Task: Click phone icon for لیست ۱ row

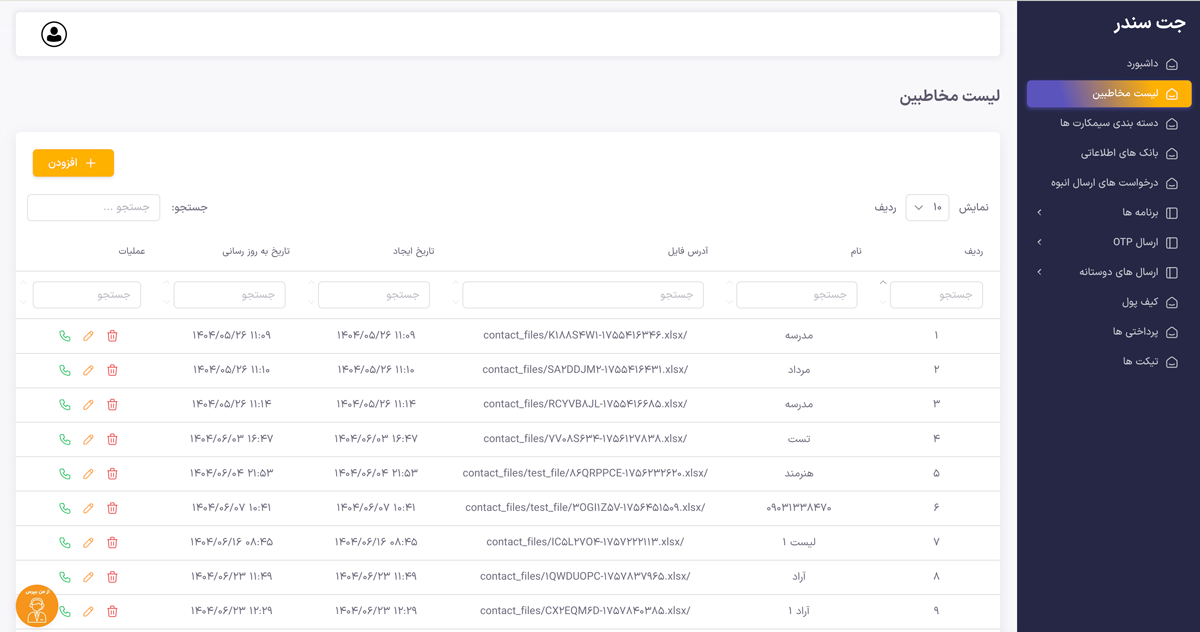Action: pos(65,543)
